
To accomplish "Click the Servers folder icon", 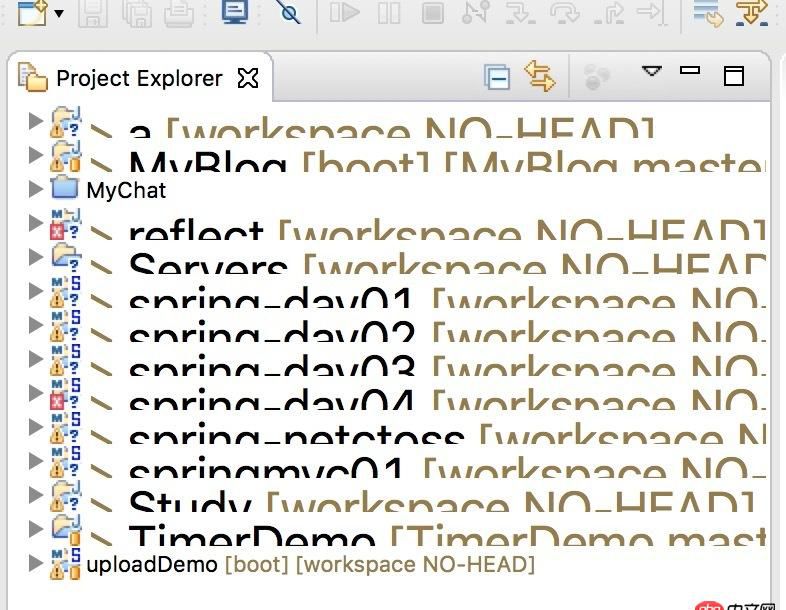I will pos(65,259).
